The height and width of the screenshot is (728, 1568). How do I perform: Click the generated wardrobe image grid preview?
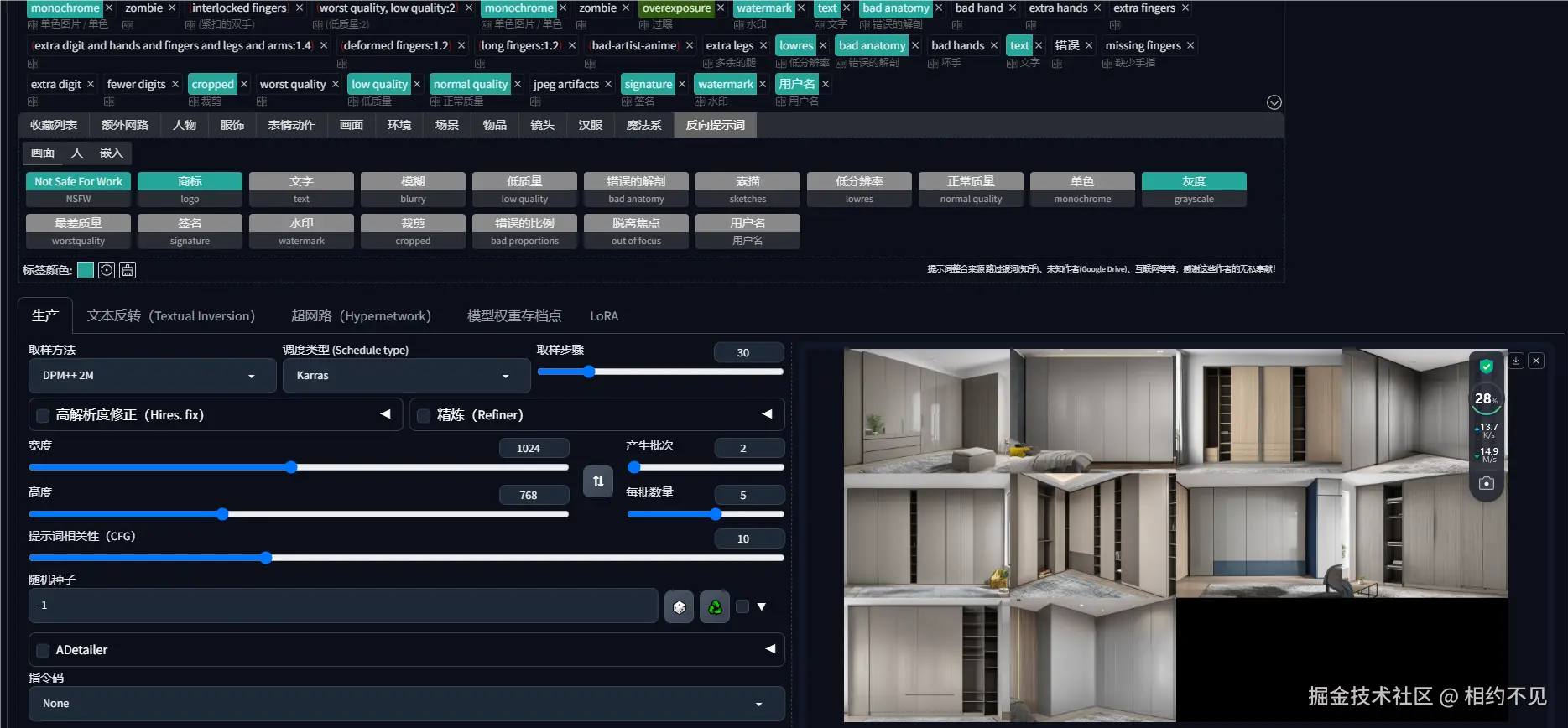click(1176, 535)
